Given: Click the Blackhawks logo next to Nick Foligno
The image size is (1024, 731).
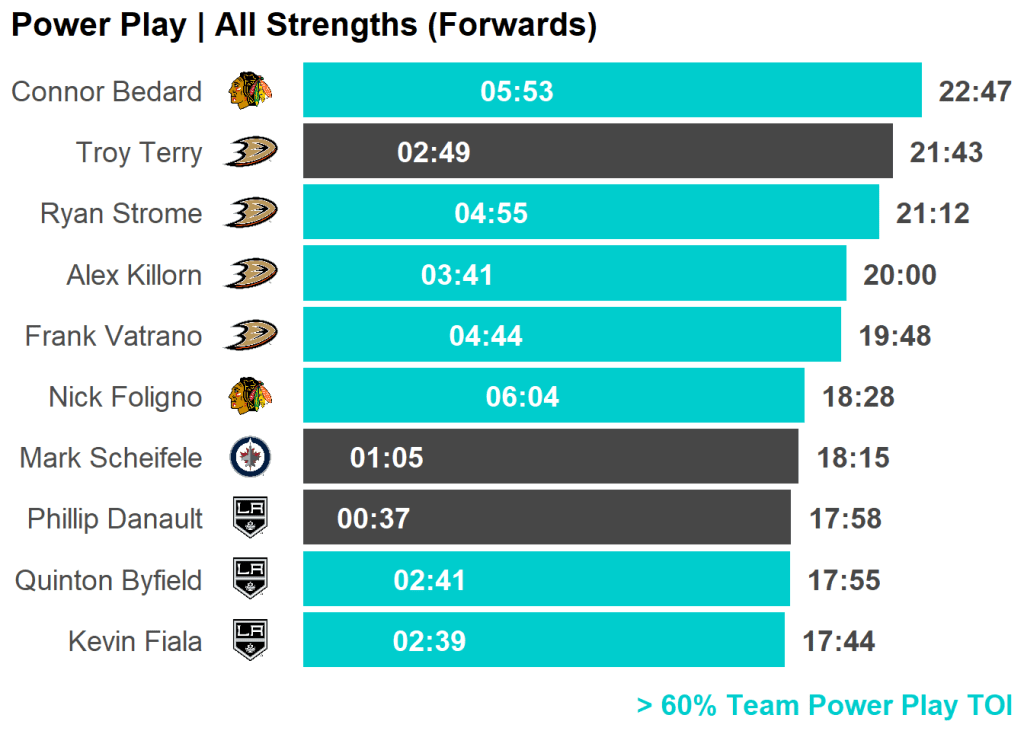Looking at the screenshot, I should click(250, 397).
